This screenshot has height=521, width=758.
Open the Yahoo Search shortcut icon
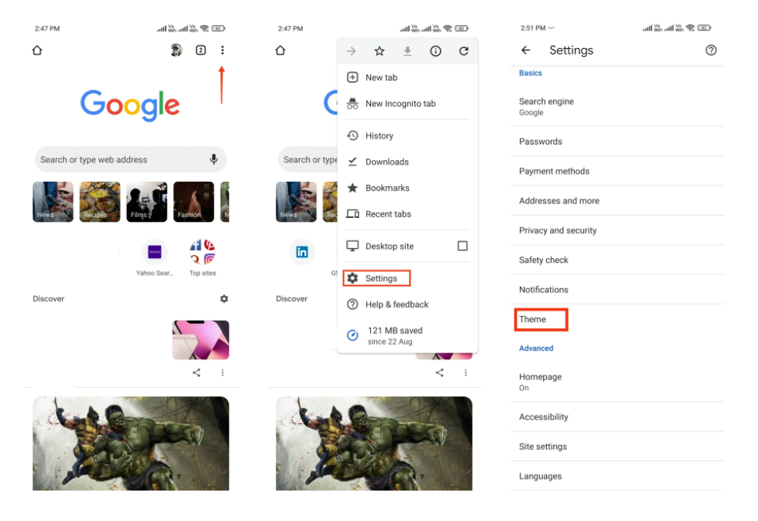pyautogui.click(x=154, y=252)
